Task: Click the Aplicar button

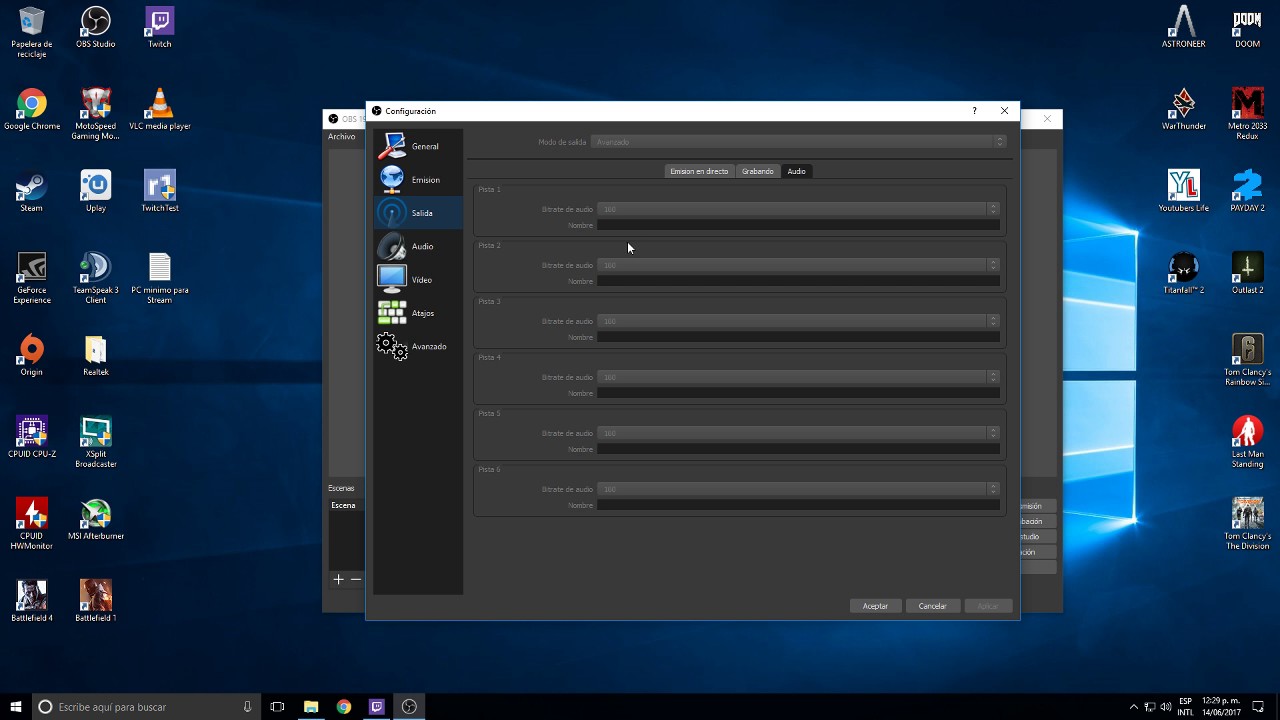Action: click(988, 606)
